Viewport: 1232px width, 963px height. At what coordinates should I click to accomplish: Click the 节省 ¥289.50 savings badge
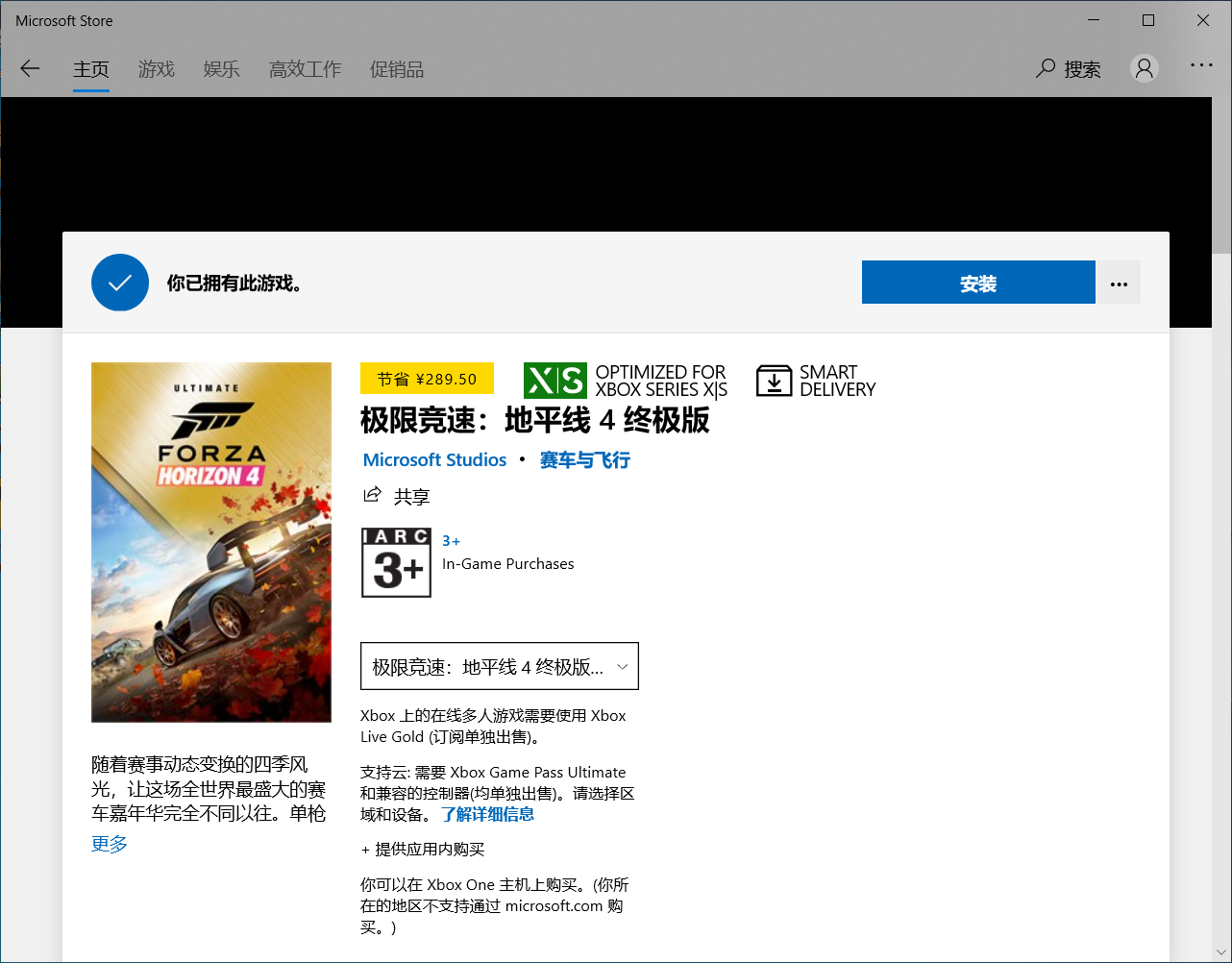click(x=427, y=379)
